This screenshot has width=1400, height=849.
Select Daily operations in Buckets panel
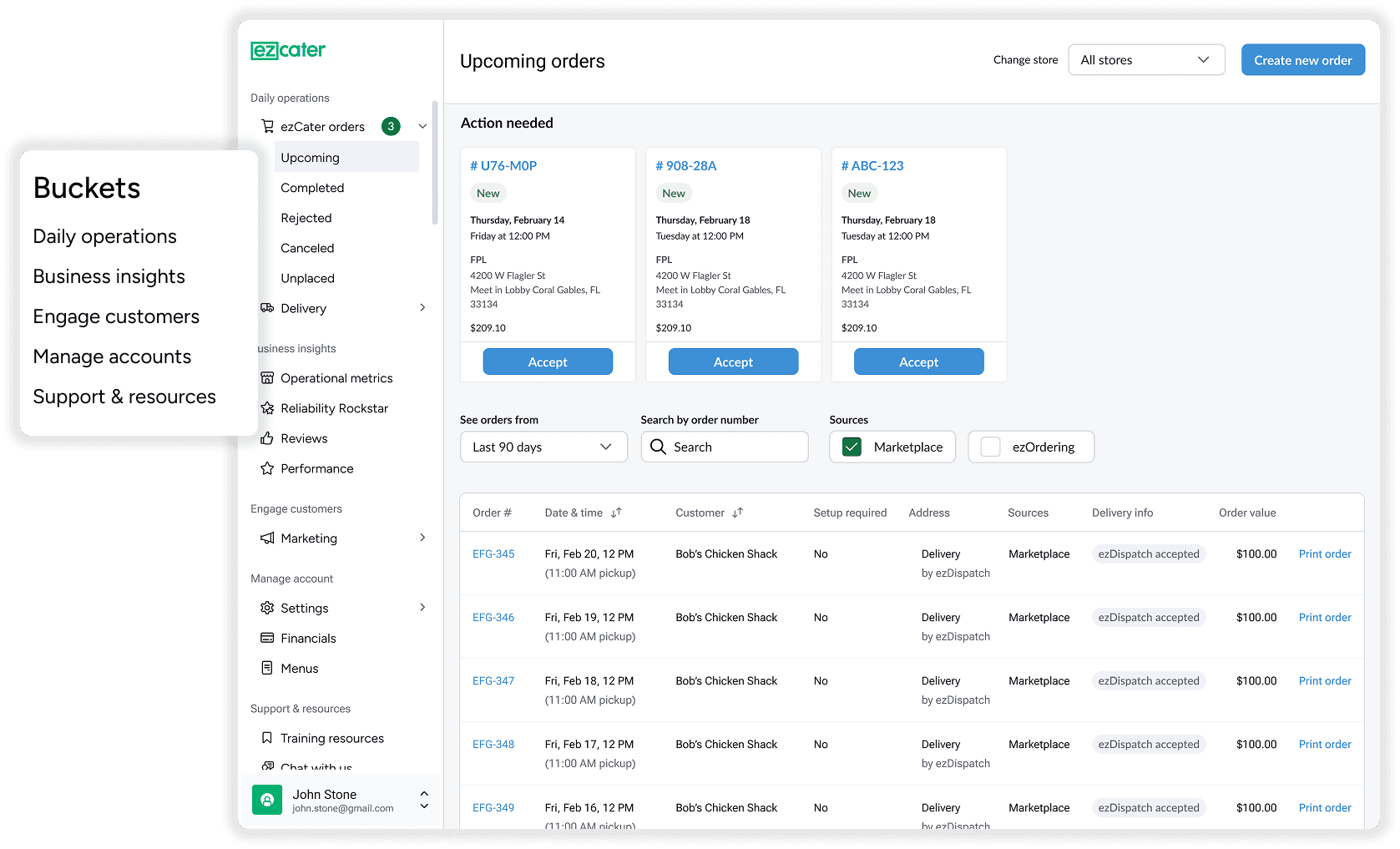(x=104, y=236)
